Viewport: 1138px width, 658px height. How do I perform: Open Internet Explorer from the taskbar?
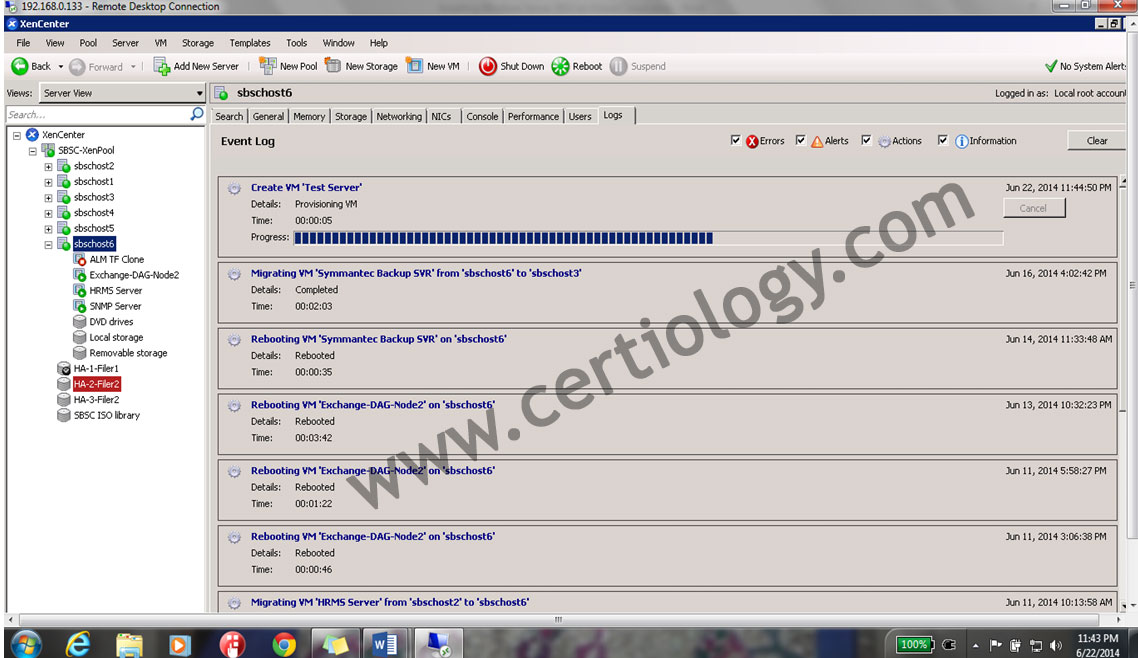tap(78, 644)
